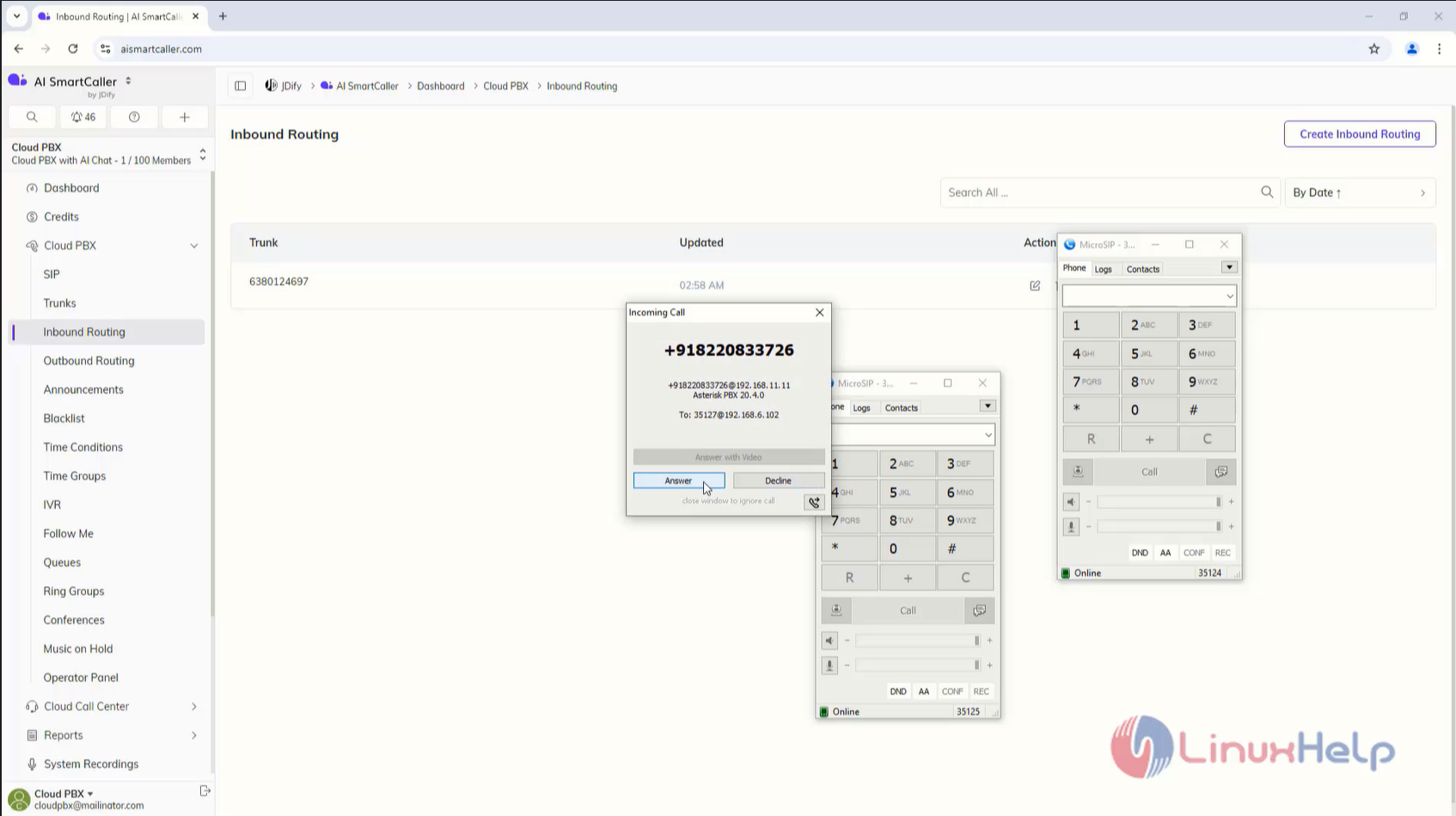Image resolution: width=1456 pixels, height=816 pixels.
Task: Open the browser profile icon
Action: click(x=1411, y=49)
